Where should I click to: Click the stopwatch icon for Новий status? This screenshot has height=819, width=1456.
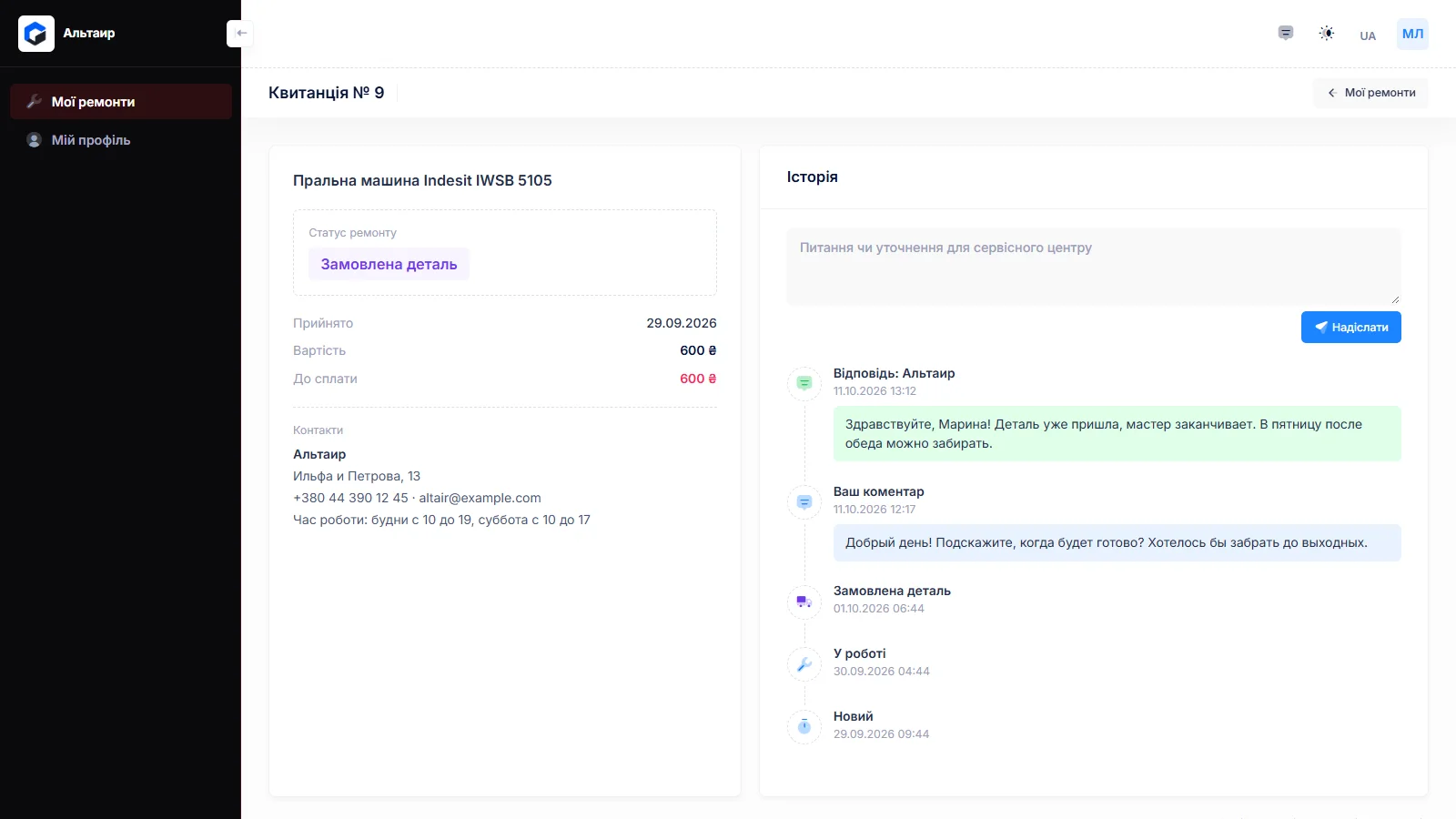point(804,726)
